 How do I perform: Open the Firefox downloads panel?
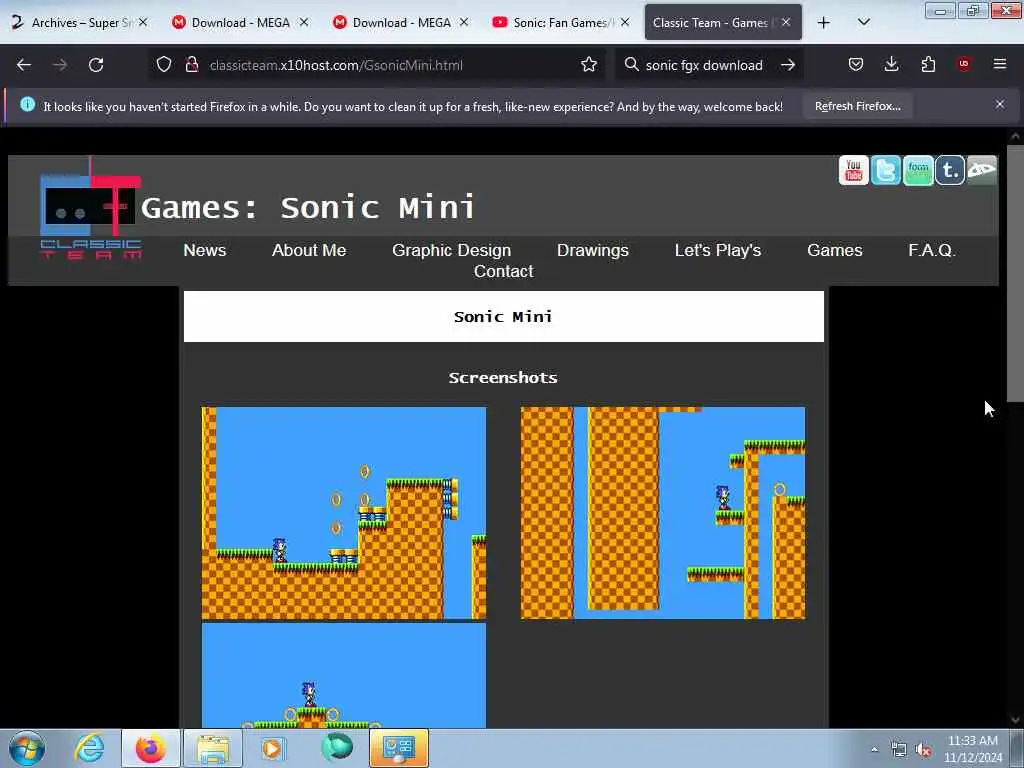[x=891, y=65]
